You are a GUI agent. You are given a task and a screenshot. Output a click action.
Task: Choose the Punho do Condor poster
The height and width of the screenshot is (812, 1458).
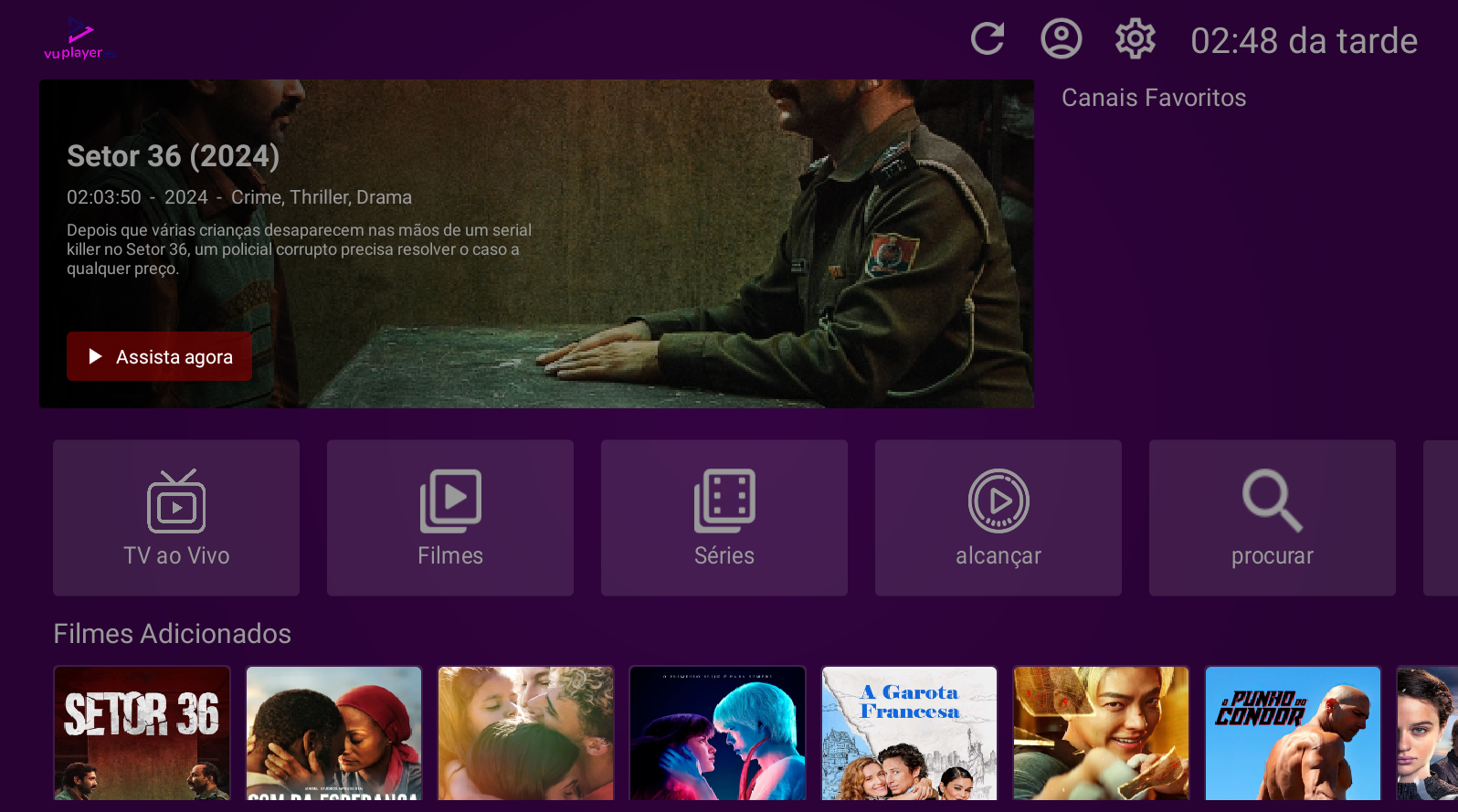tap(1293, 733)
